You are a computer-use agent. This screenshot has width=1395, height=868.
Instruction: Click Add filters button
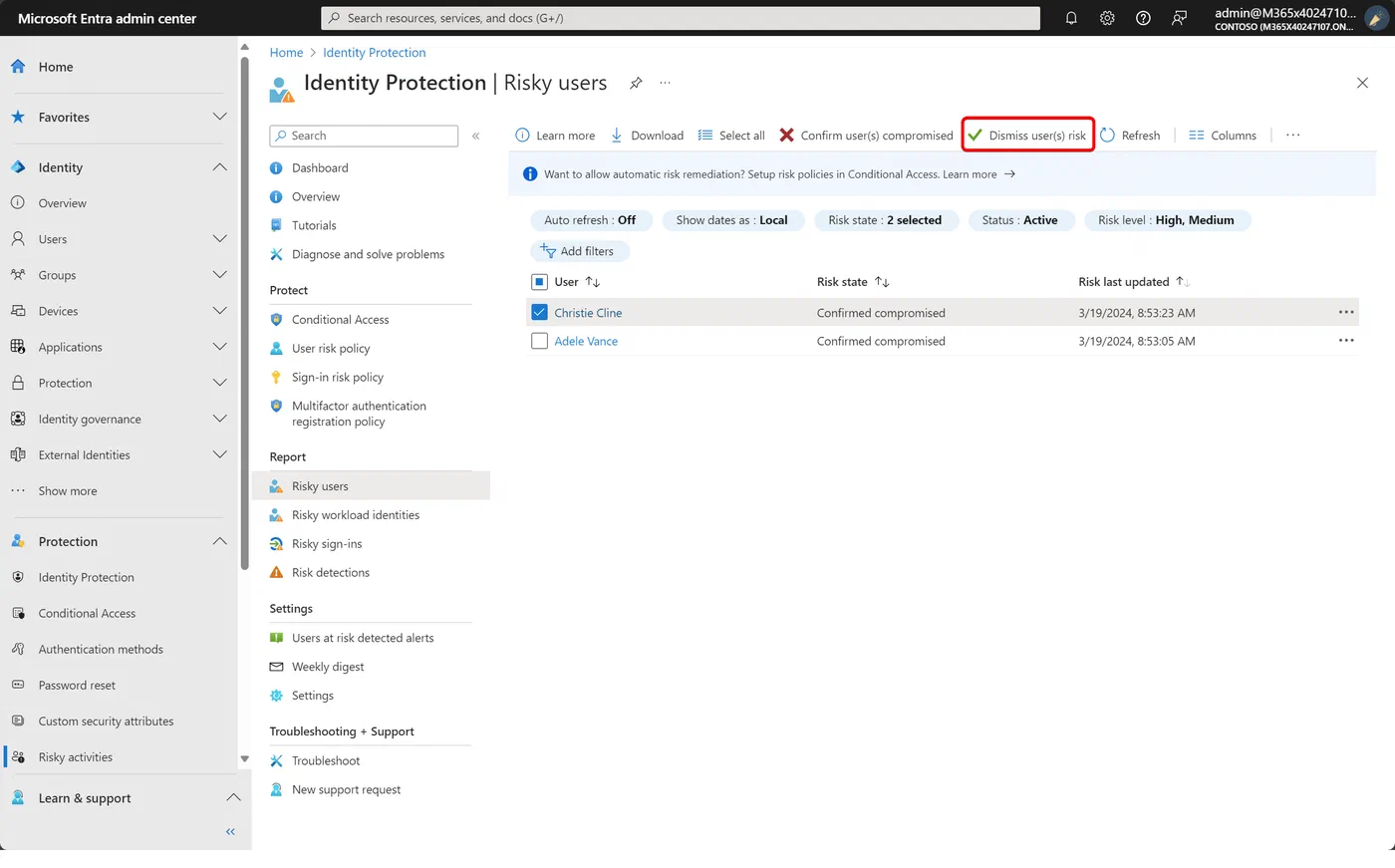(580, 251)
